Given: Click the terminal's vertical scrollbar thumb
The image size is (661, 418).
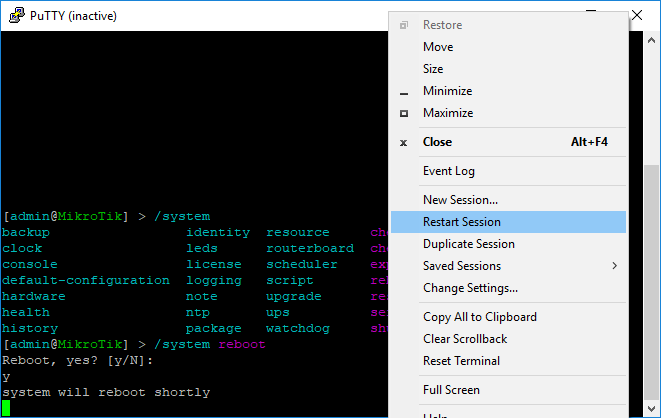Looking at the screenshot, I should [651, 290].
